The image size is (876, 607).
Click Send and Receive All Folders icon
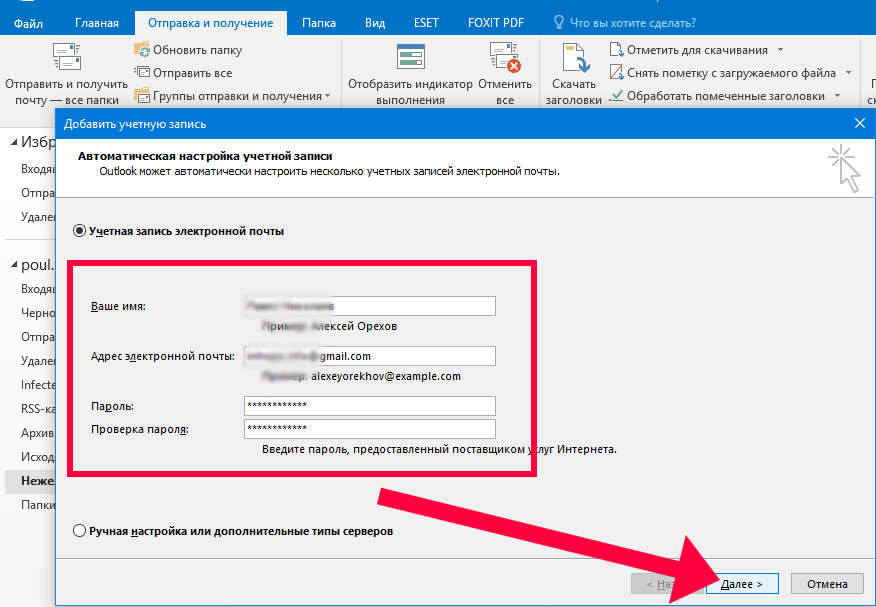pyautogui.click(x=66, y=59)
